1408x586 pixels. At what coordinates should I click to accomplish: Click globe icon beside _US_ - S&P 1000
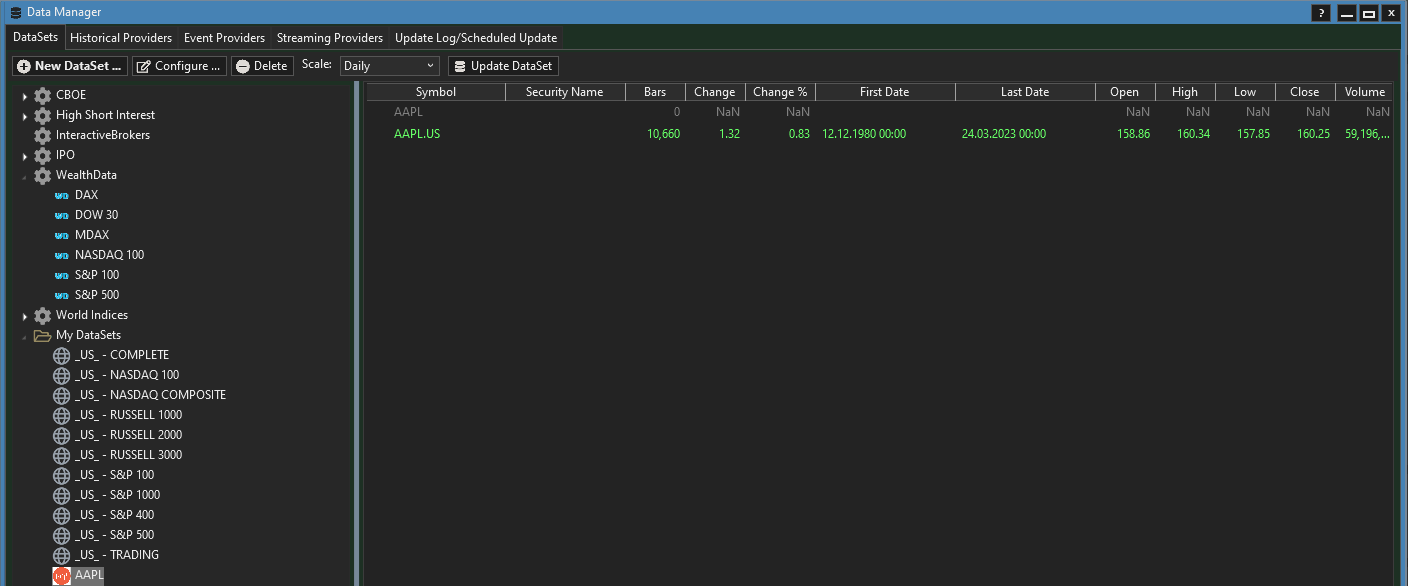click(61, 495)
